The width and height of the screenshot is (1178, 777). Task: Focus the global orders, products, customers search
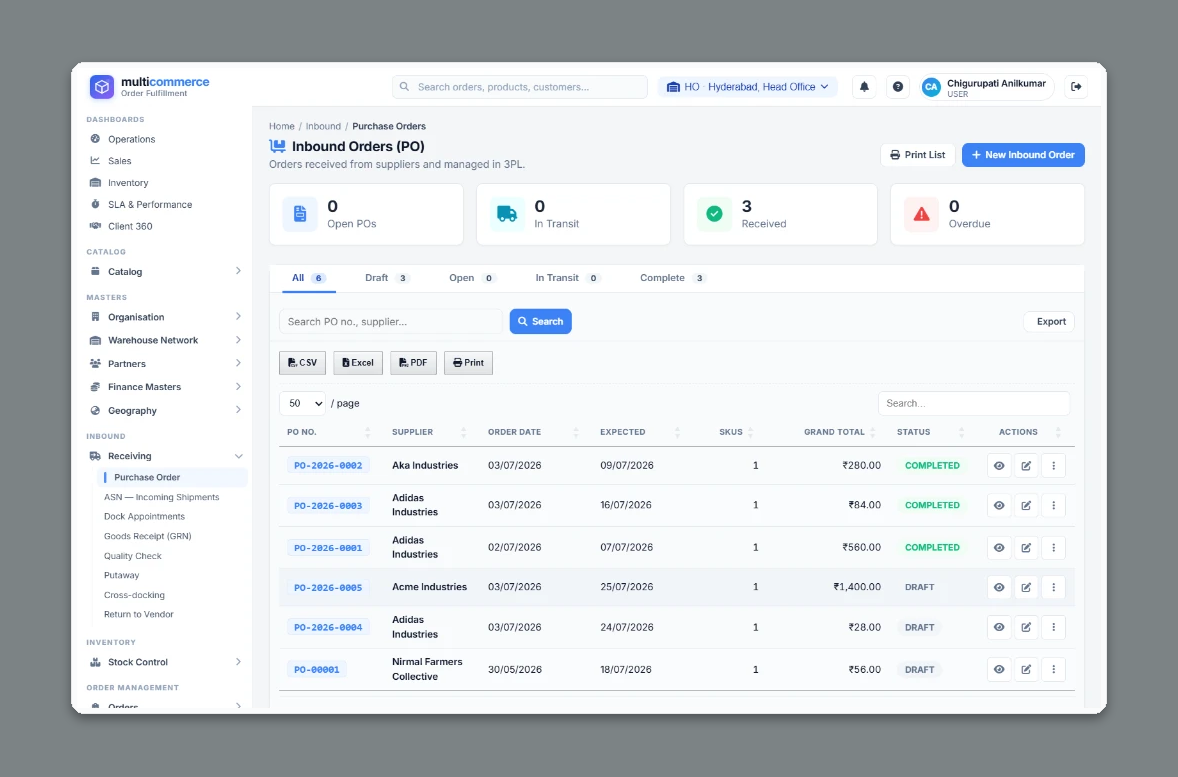(520, 87)
